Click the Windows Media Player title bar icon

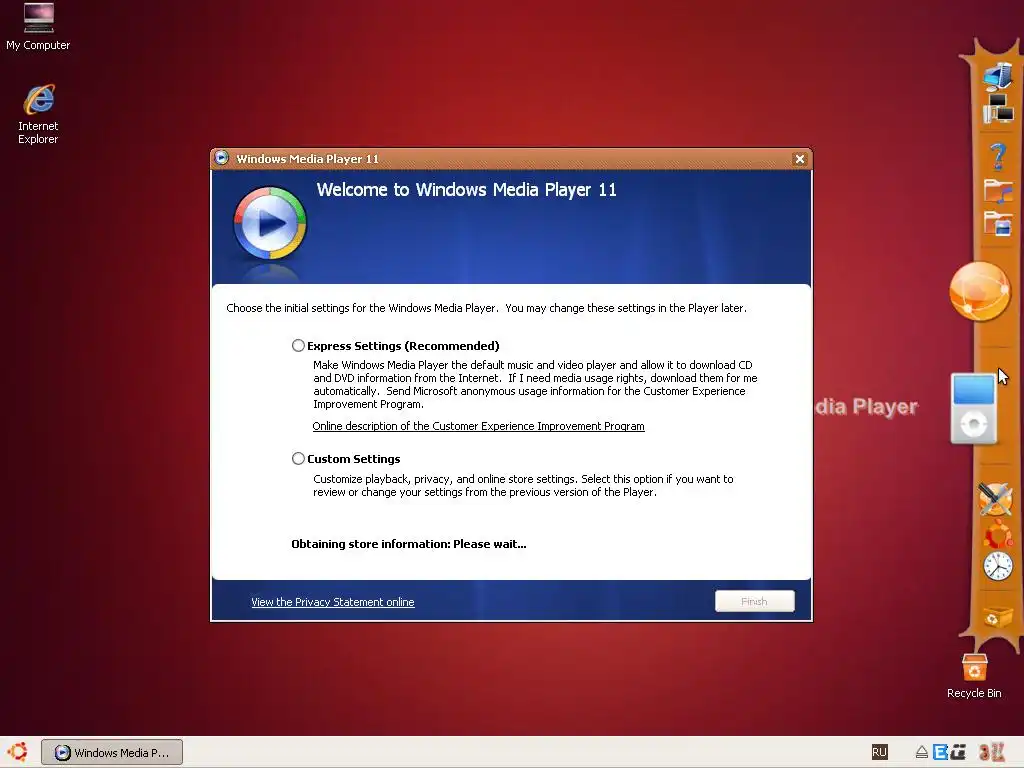[x=221, y=158]
